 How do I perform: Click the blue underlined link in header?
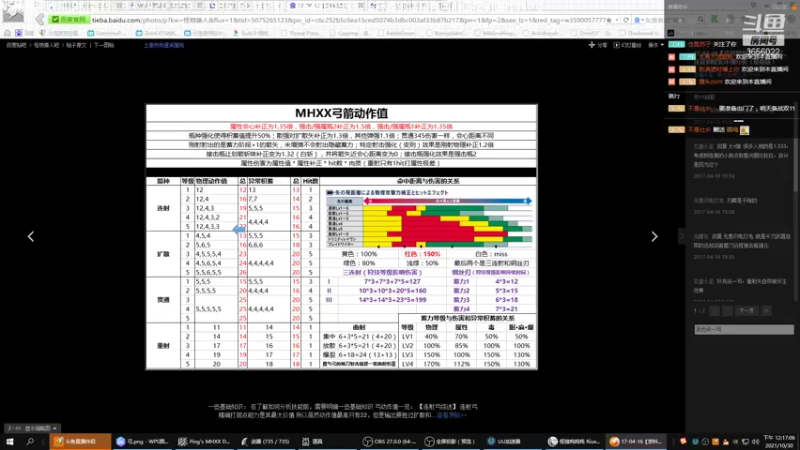tap(164, 45)
